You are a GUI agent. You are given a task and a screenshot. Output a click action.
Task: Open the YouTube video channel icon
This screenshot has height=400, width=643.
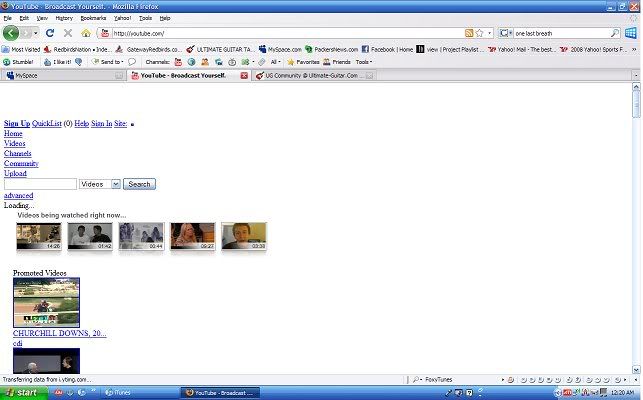(178, 62)
